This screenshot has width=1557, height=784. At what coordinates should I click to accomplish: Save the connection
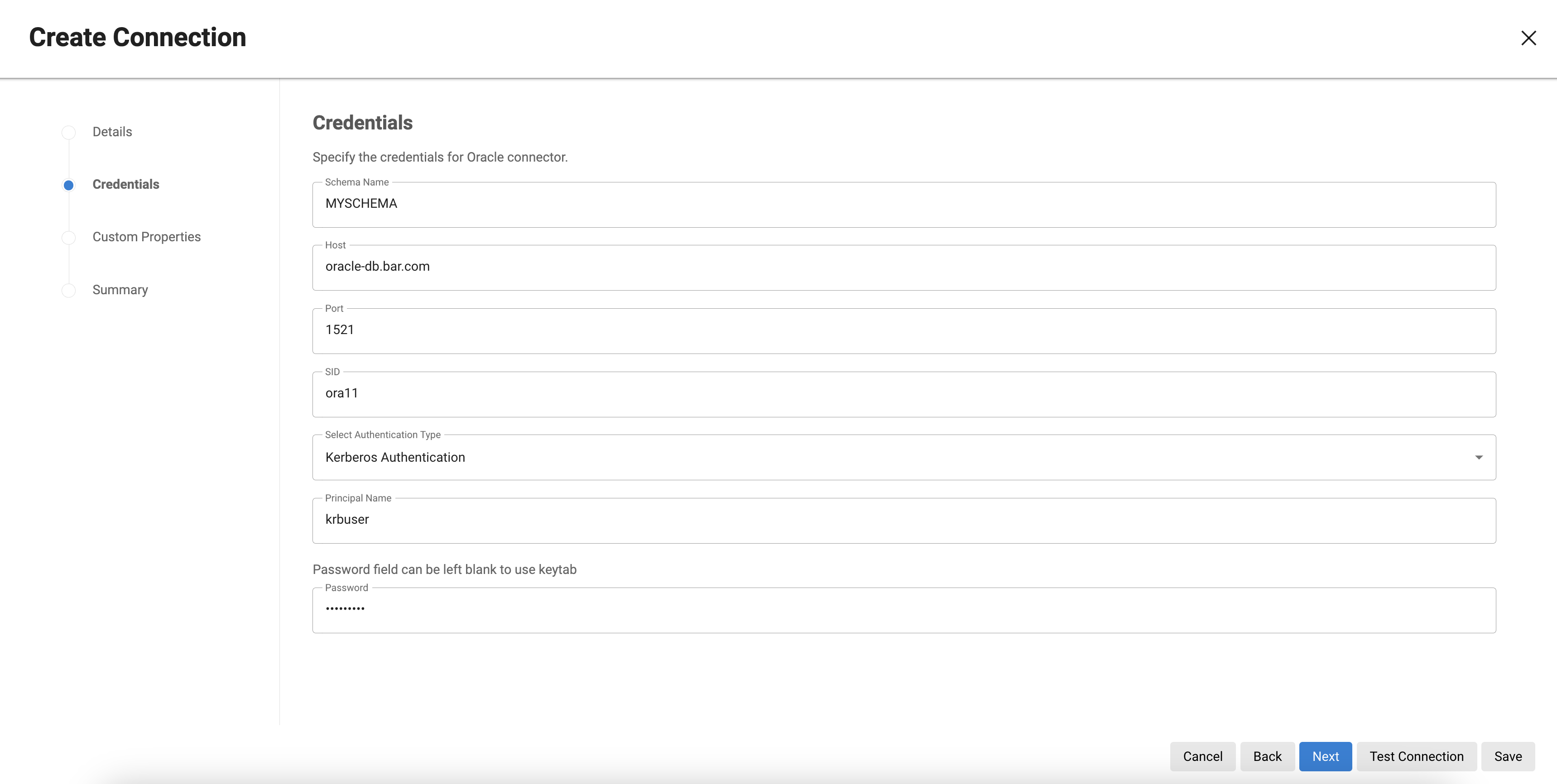coord(1508,756)
